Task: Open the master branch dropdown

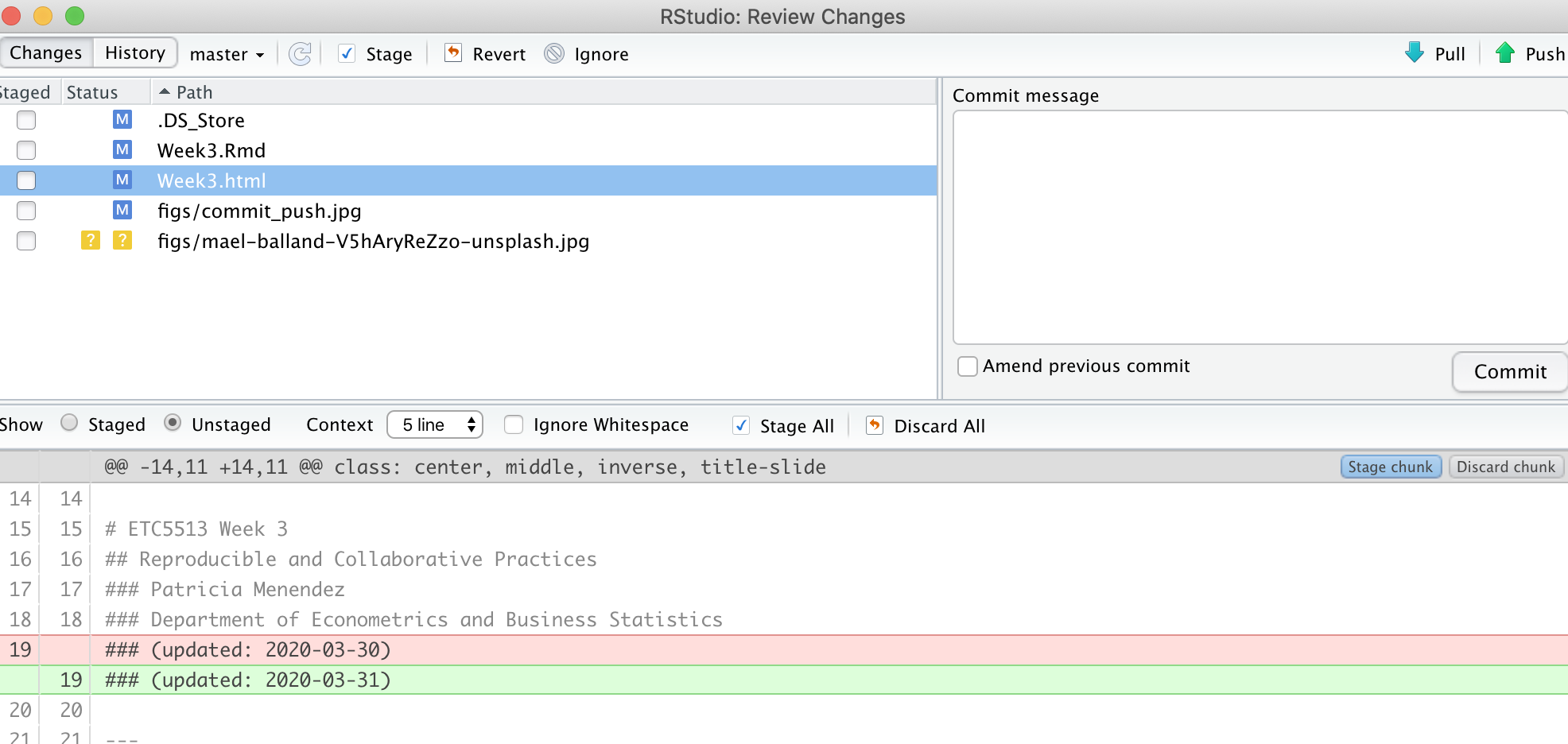Action: point(227,54)
